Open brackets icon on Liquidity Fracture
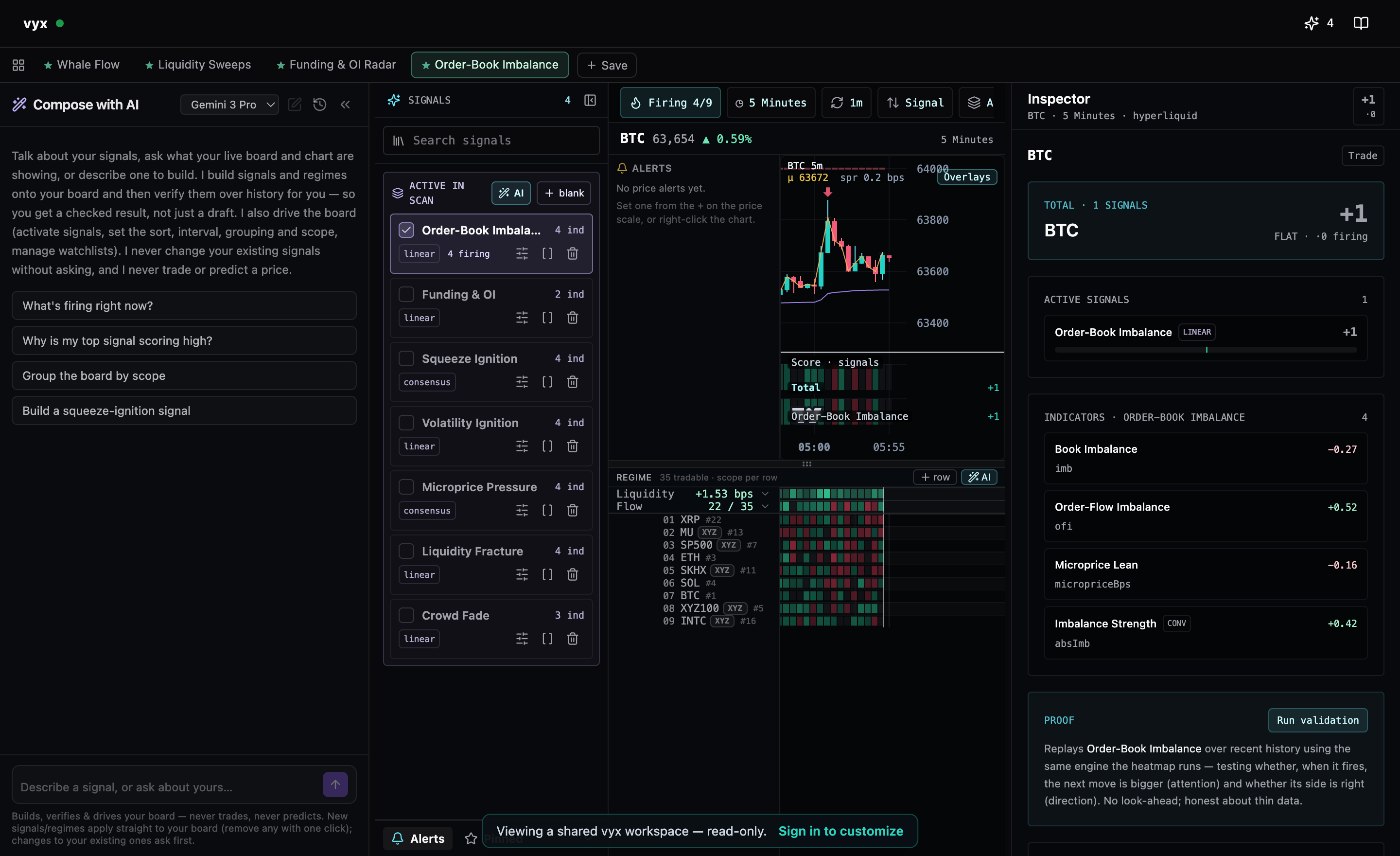Screen dimensions: 1400x856 pos(547,575)
